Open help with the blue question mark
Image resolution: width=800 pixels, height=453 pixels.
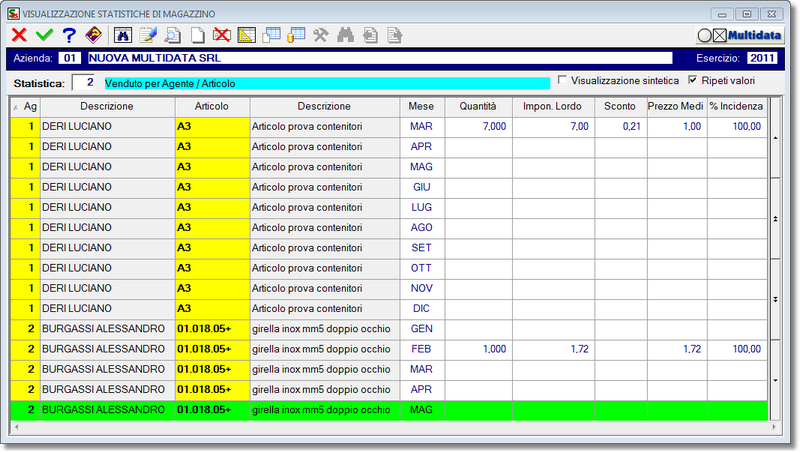69,35
